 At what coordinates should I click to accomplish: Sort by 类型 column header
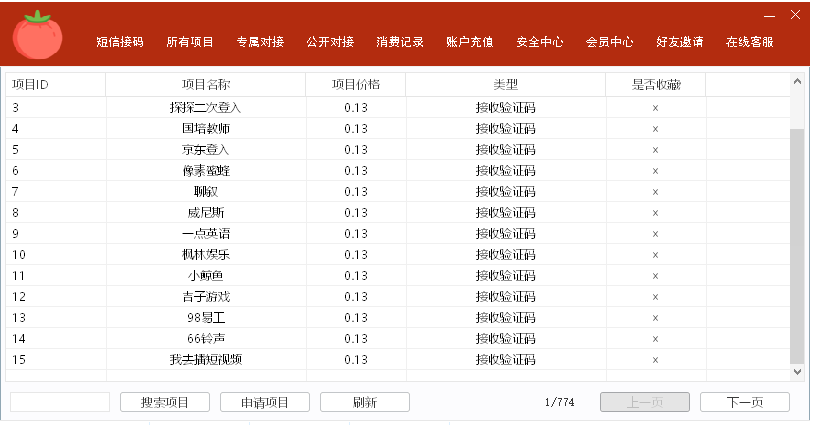click(505, 85)
